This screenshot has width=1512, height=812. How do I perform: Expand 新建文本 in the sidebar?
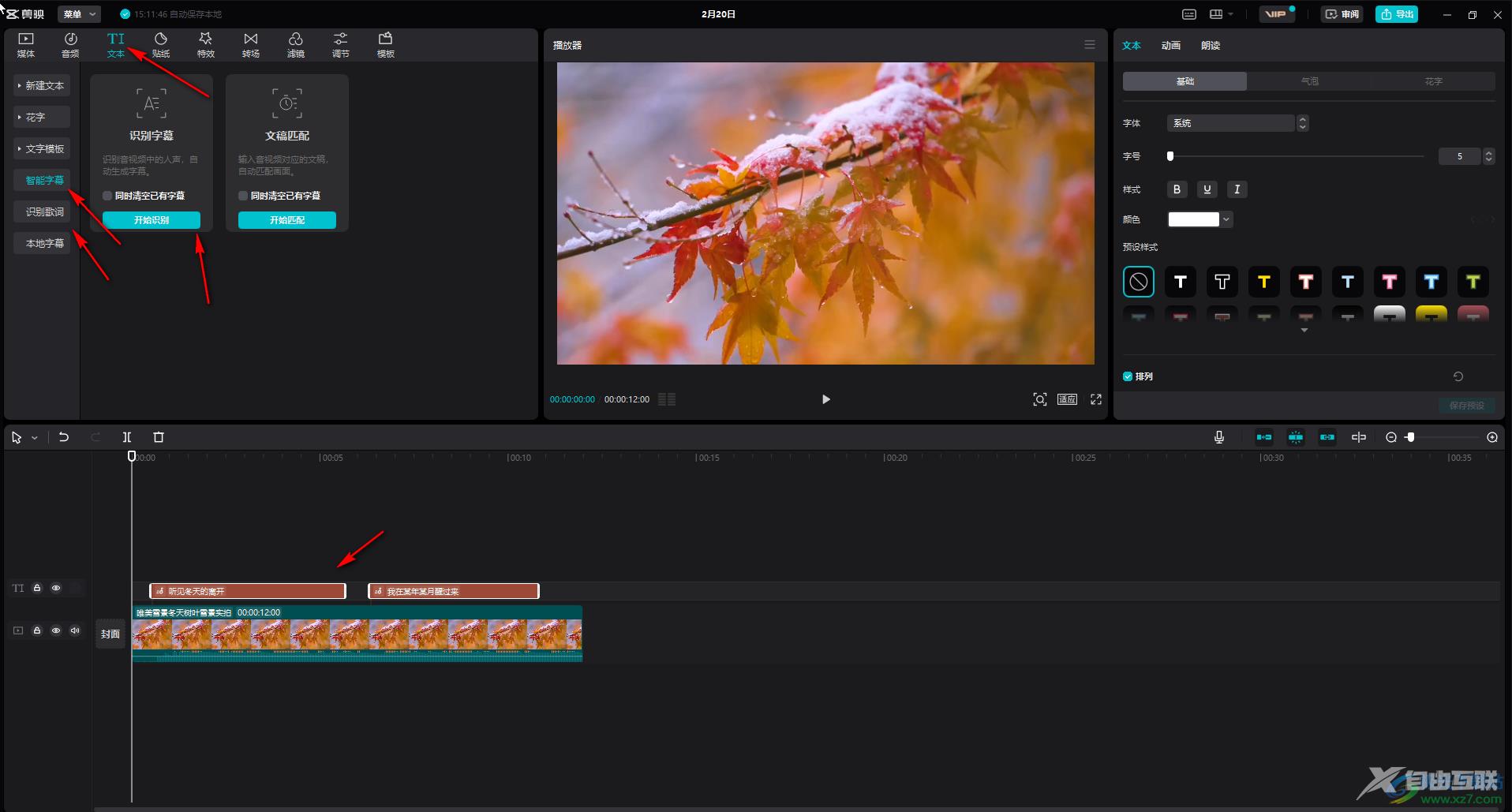[42, 85]
